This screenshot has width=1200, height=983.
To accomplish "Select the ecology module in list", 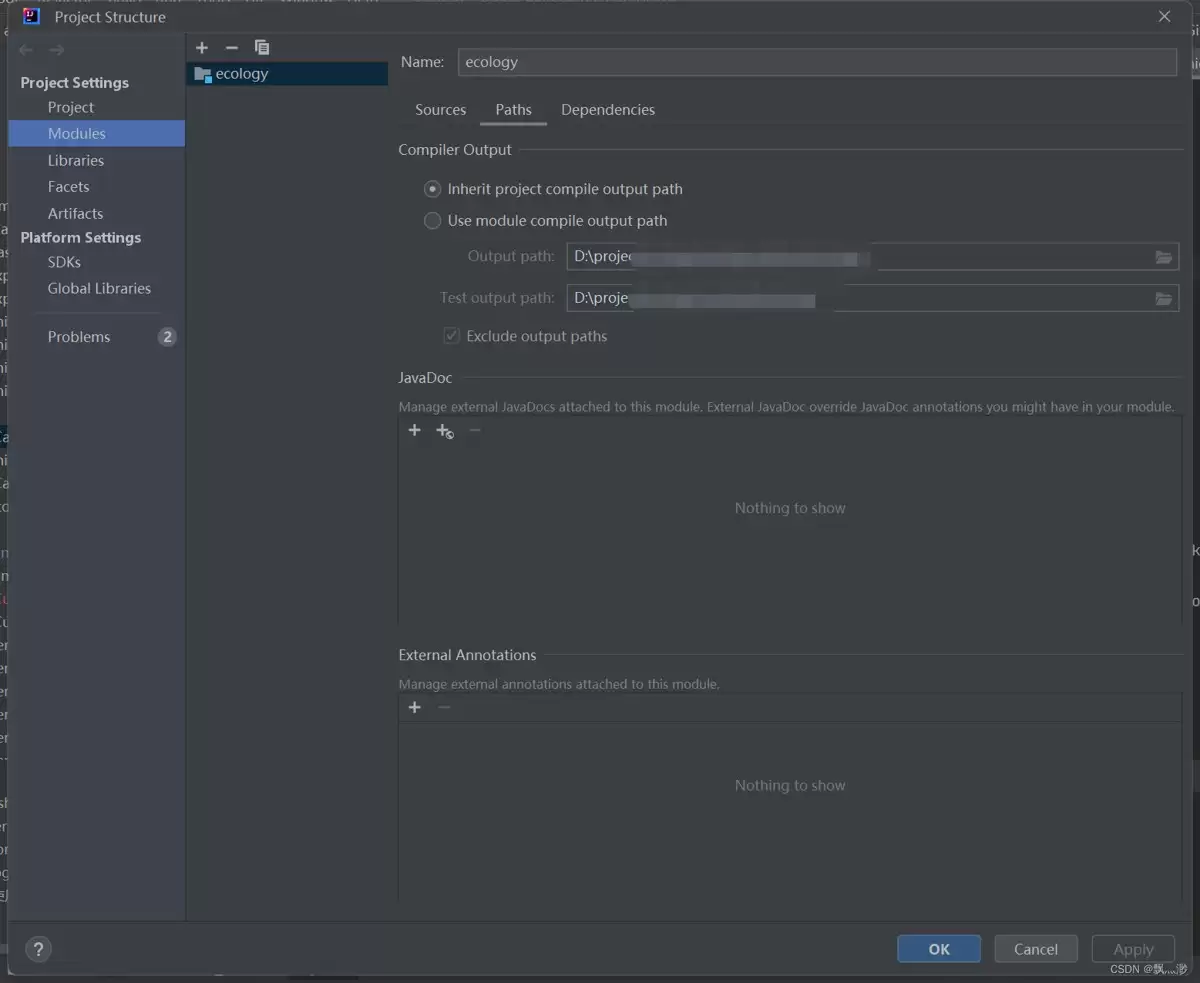I will pyautogui.click(x=287, y=74).
